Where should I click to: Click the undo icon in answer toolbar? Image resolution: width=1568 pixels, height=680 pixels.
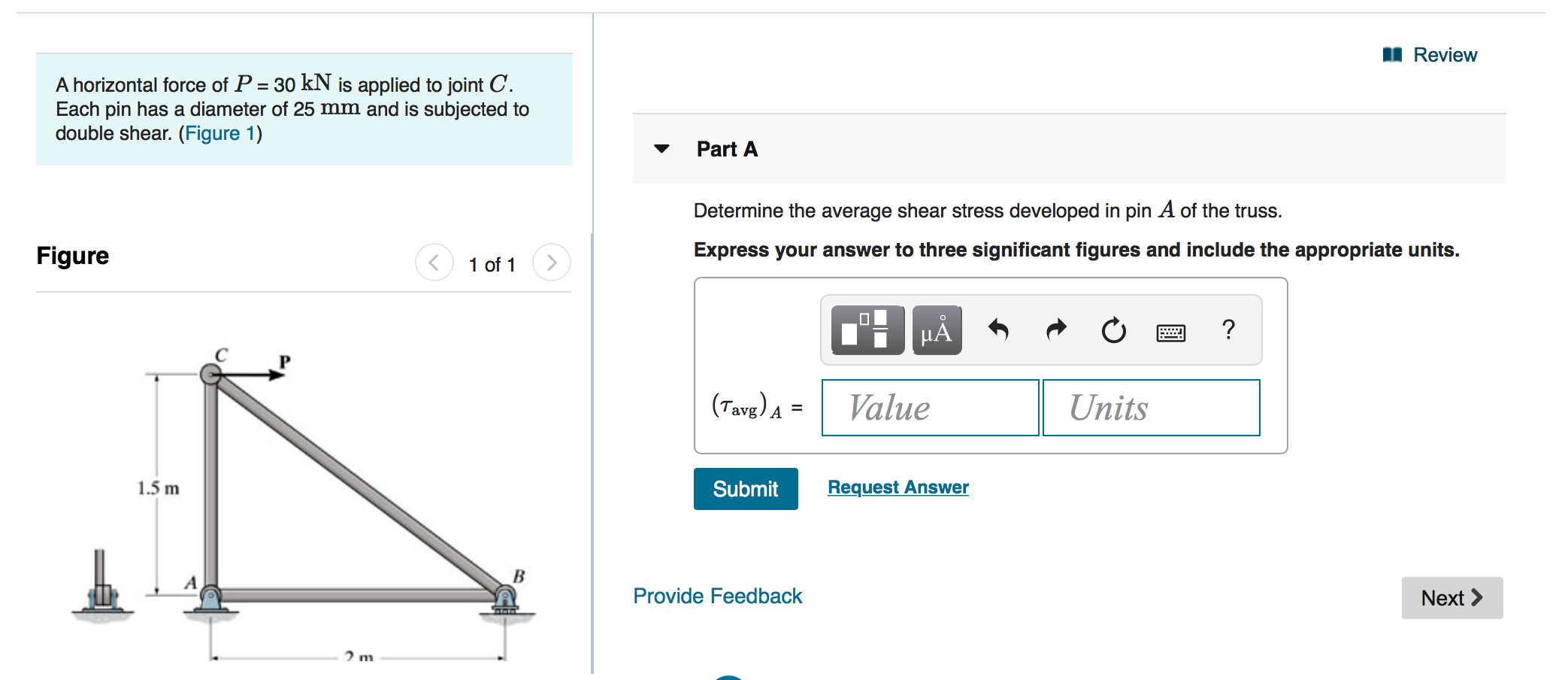tap(999, 329)
